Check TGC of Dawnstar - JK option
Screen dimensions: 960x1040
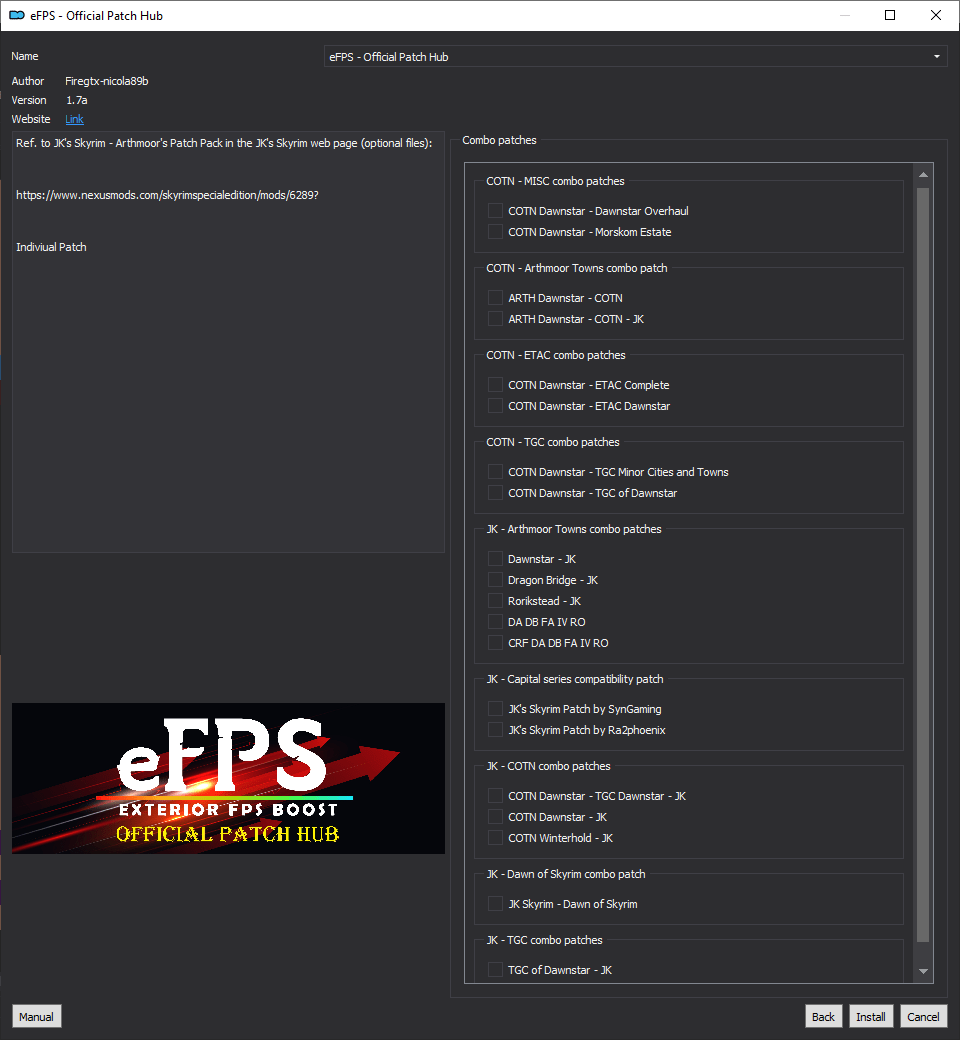(495, 970)
